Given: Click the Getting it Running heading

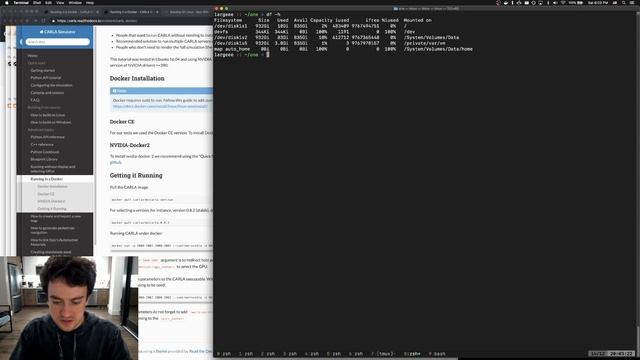Looking at the screenshot, I should 136,176.
